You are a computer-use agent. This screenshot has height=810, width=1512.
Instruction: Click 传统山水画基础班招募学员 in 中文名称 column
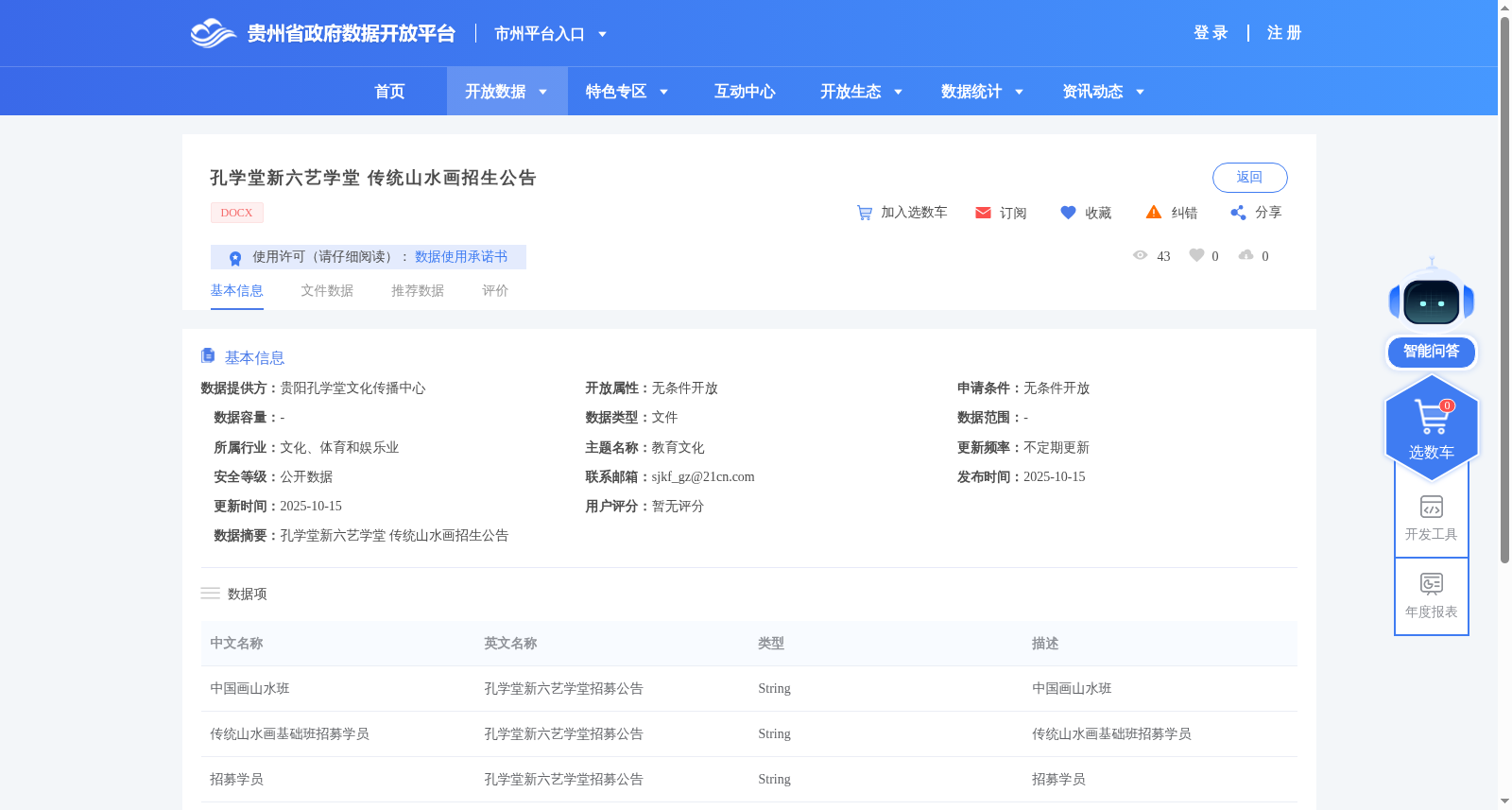(289, 734)
